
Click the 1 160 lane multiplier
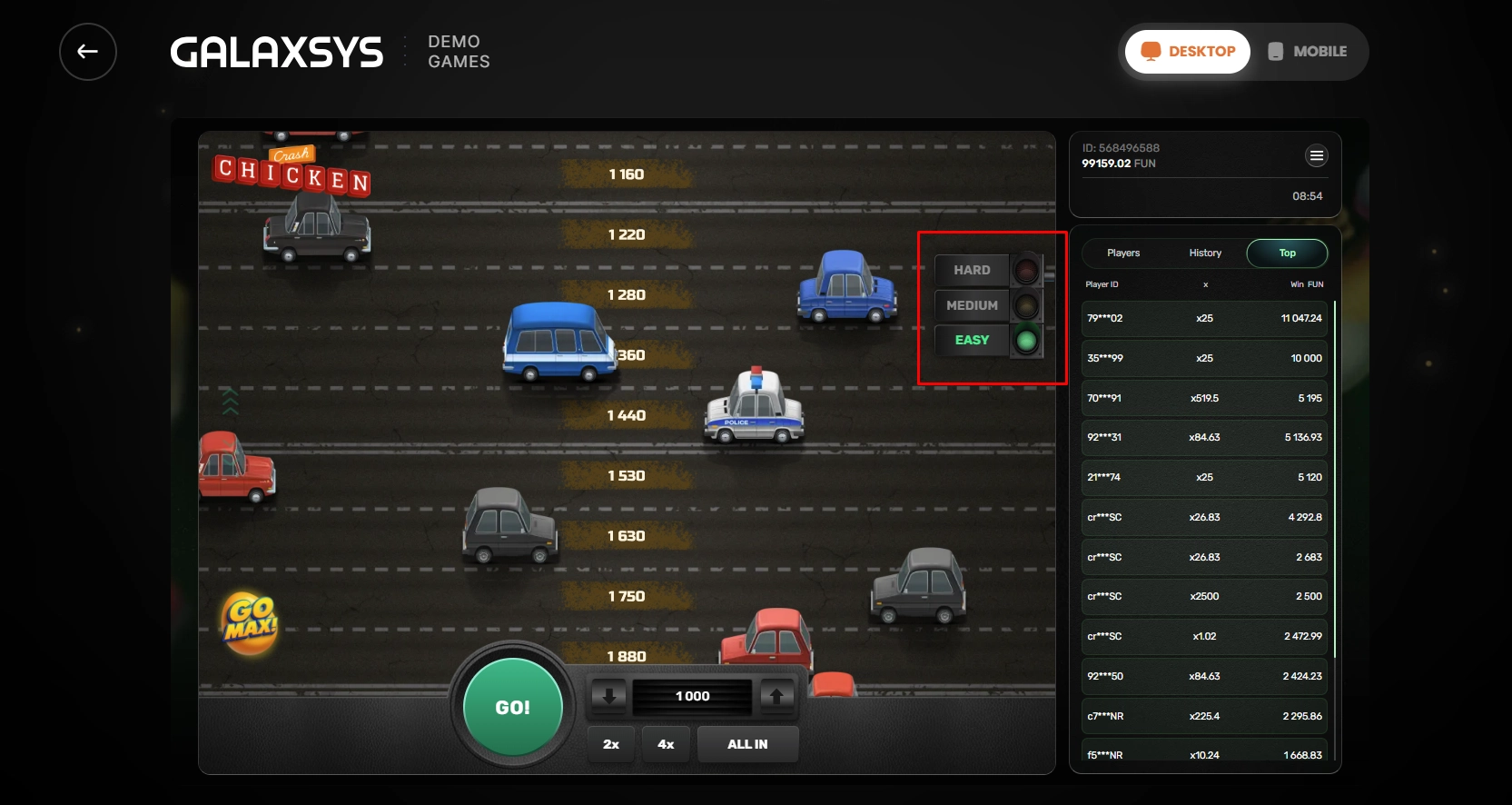[x=626, y=174]
